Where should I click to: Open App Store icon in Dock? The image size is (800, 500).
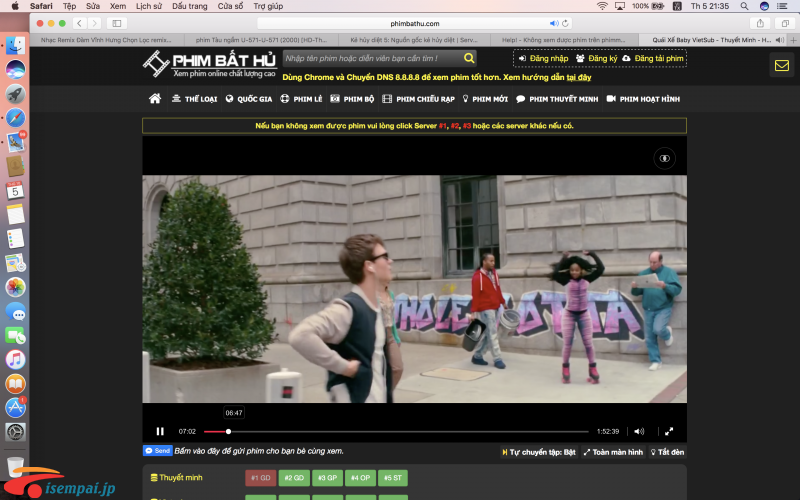[x=15, y=408]
